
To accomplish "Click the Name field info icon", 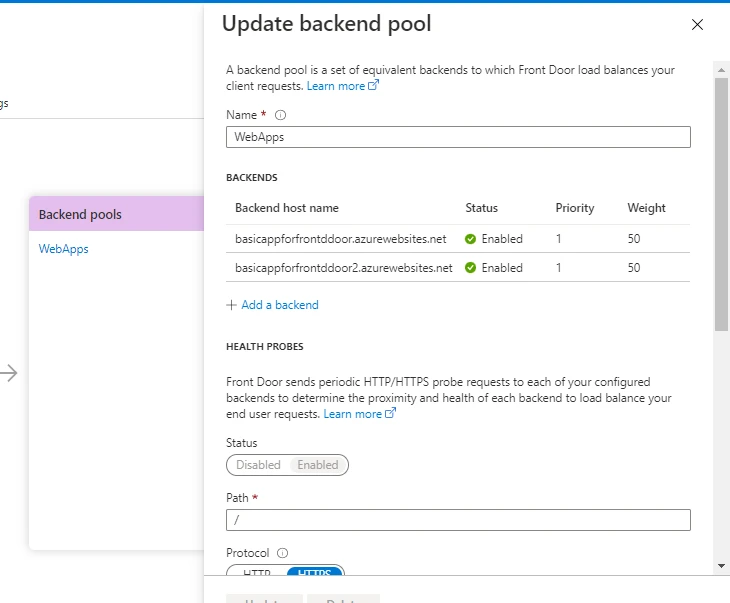I will click(x=280, y=115).
